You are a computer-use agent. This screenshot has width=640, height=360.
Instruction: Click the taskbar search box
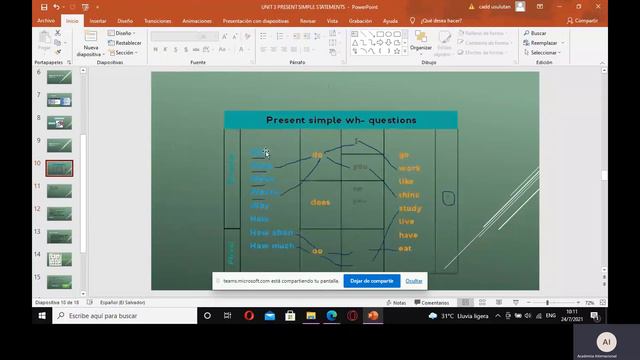pyautogui.click(x=125, y=316)
